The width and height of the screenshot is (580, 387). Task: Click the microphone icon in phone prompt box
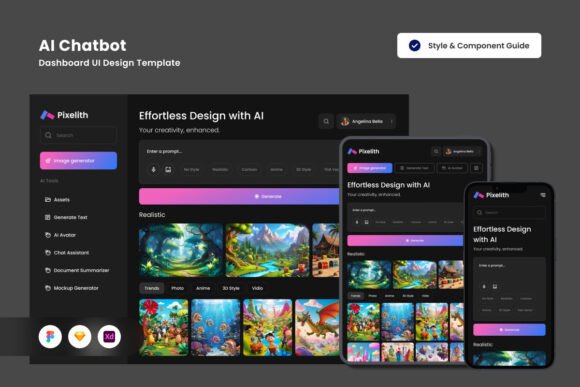(x=484, y=286)
